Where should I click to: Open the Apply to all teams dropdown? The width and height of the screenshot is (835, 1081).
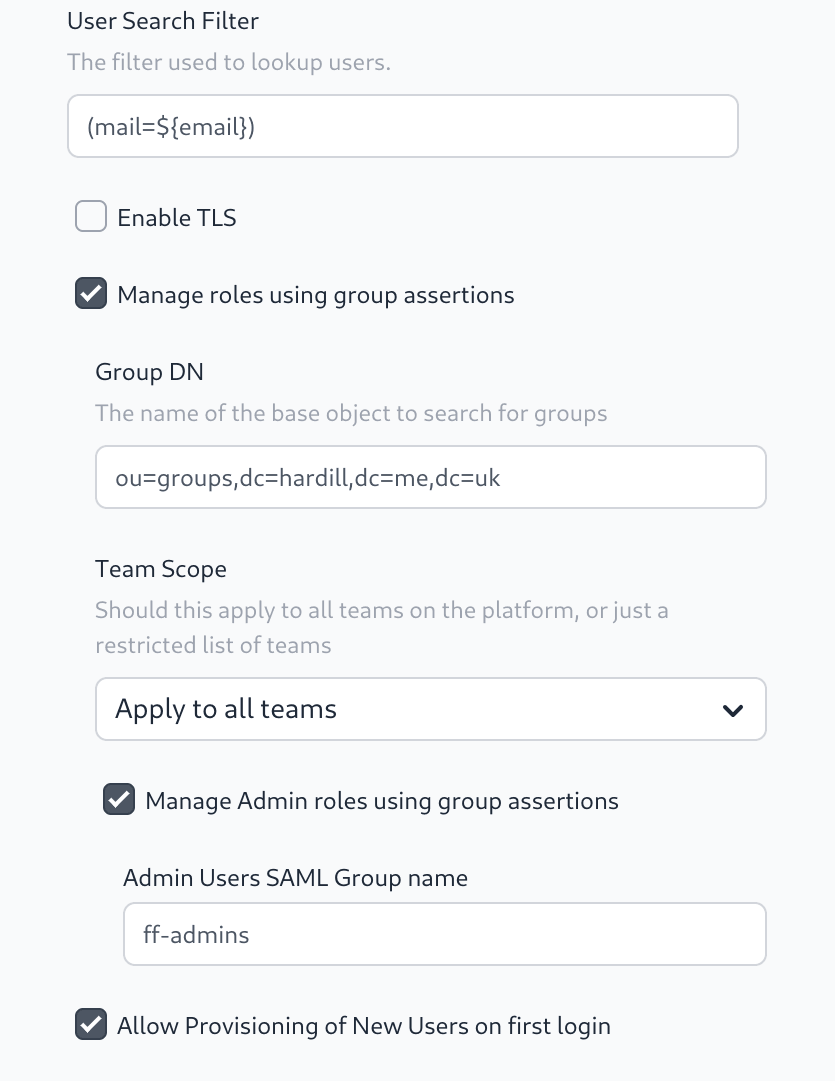click(x=430, y=709)
